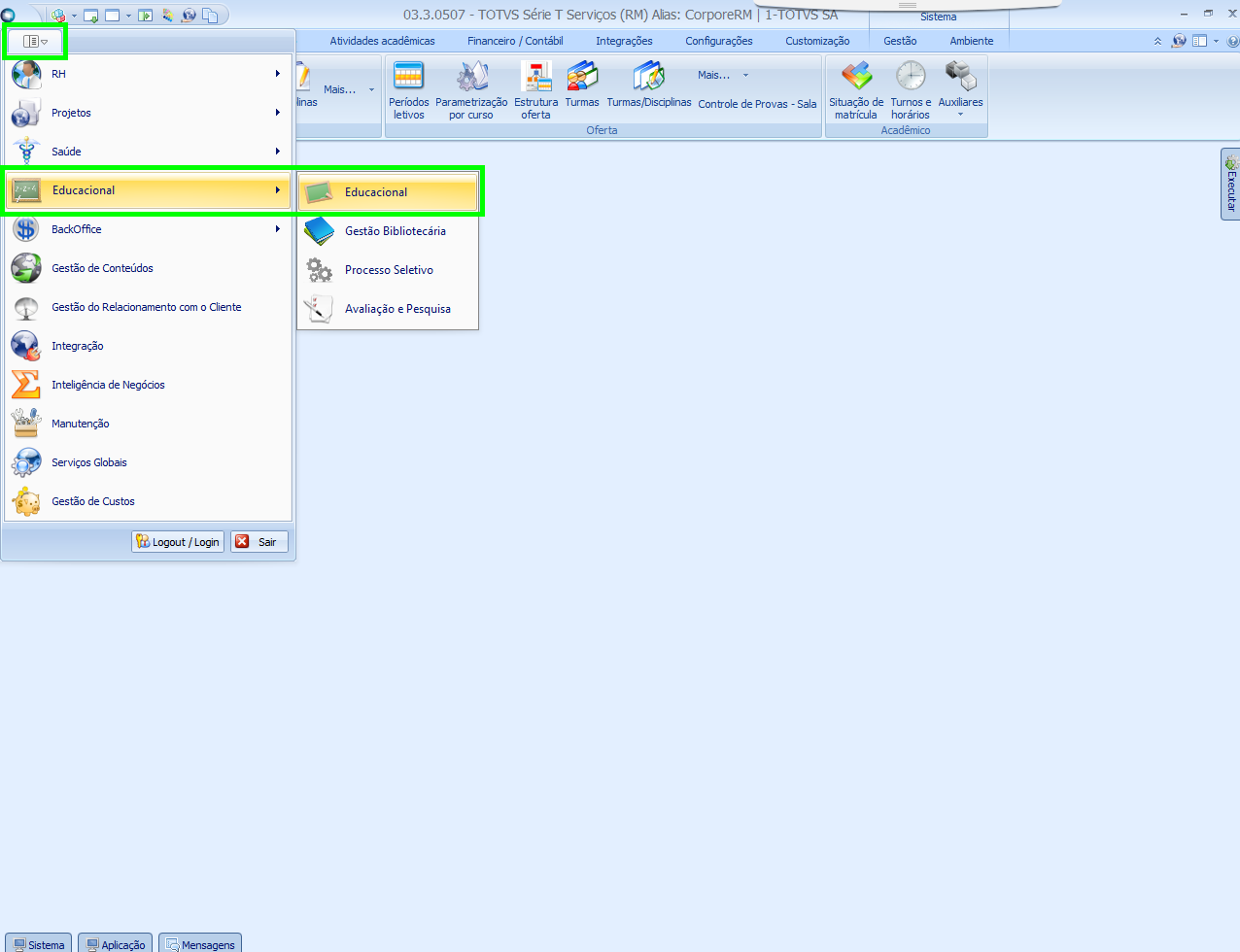Viewport: 1240px width, 952px height.
Task: Switch to Ambiente tab
Action: [x=972, y=41]
